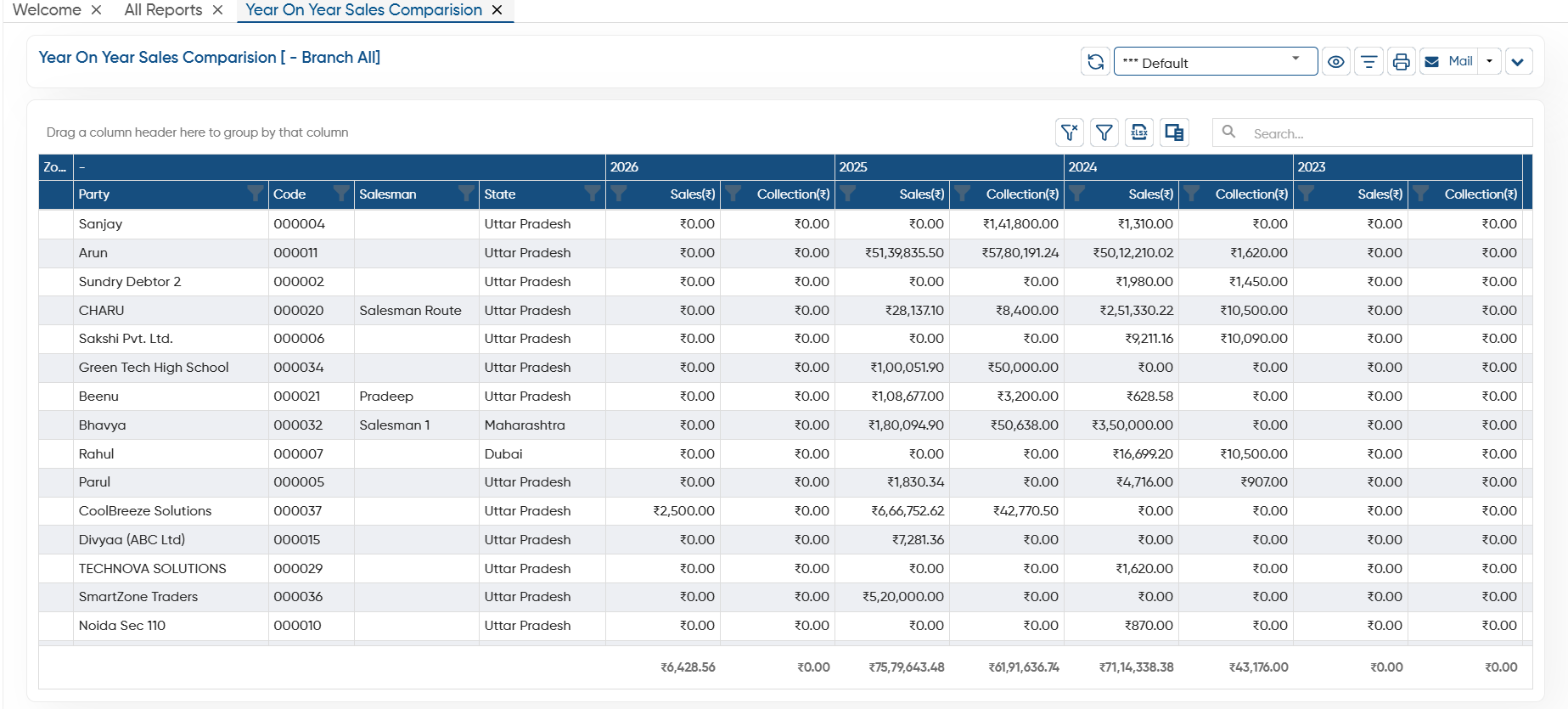Image resolution: width=1568 pixels, height=709 pixels.
Task: Filter the 2023 Collection column
Action: [x=1421, y=194]
